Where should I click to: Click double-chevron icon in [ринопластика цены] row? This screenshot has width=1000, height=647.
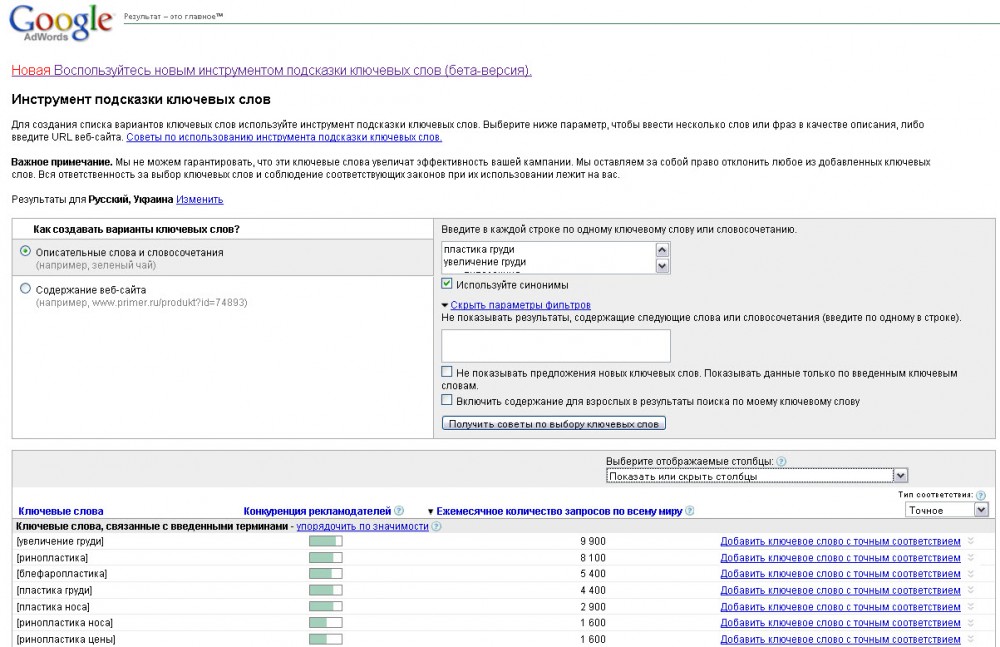click(x=971, y=639)
